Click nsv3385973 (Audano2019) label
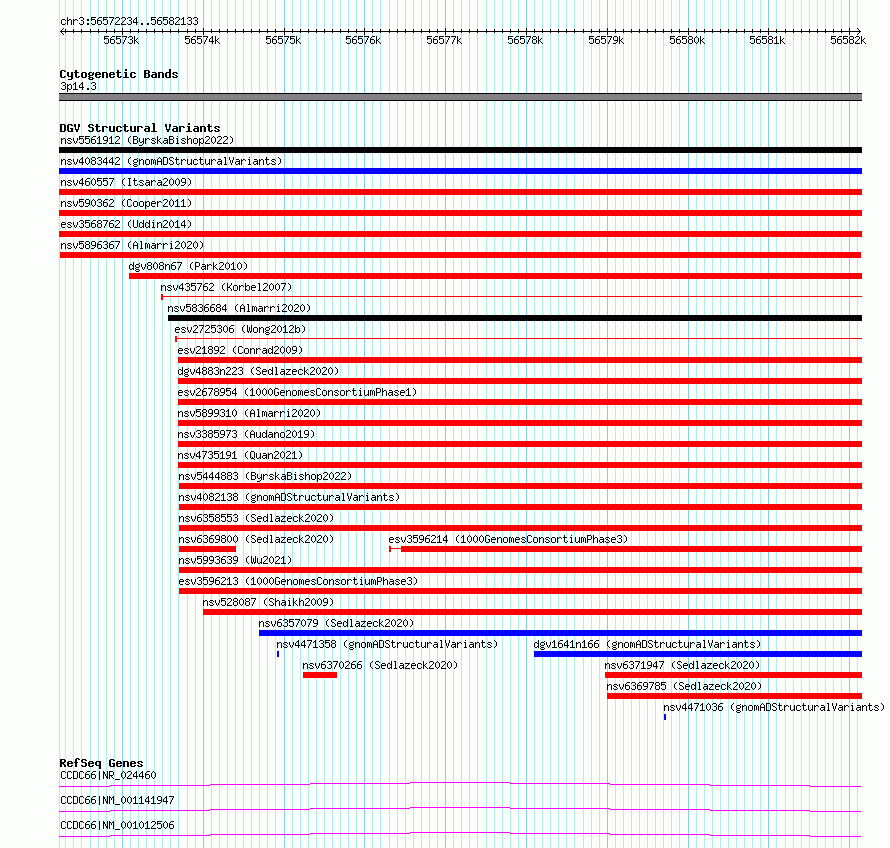The height and width of the screenshot is (848, 890). [246, 434]
